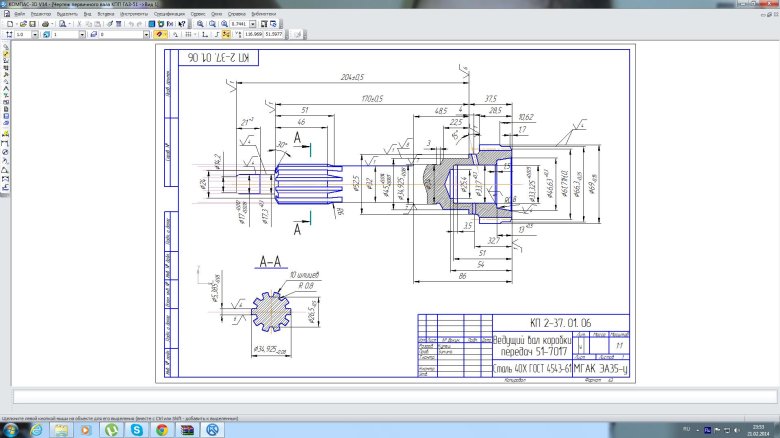Click the RU language indicator in tray
This screenshot has height=438, width=780.
(687, 429)
